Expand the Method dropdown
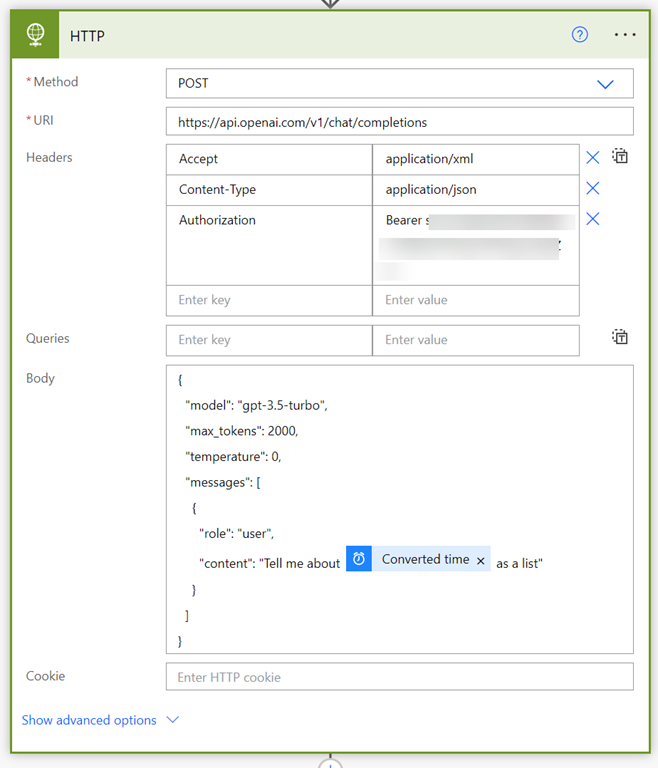Viewport: 658px width, 768px height. [605, 84]
